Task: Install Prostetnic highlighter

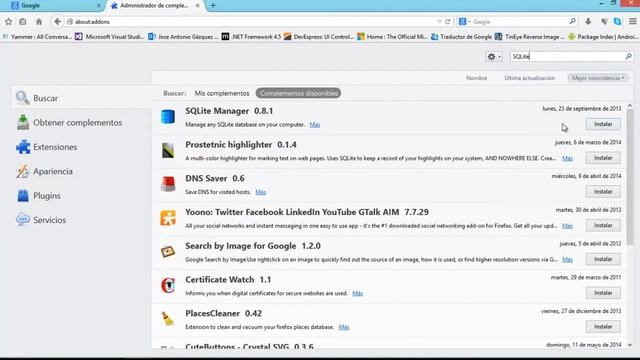Action: (603, 158)
